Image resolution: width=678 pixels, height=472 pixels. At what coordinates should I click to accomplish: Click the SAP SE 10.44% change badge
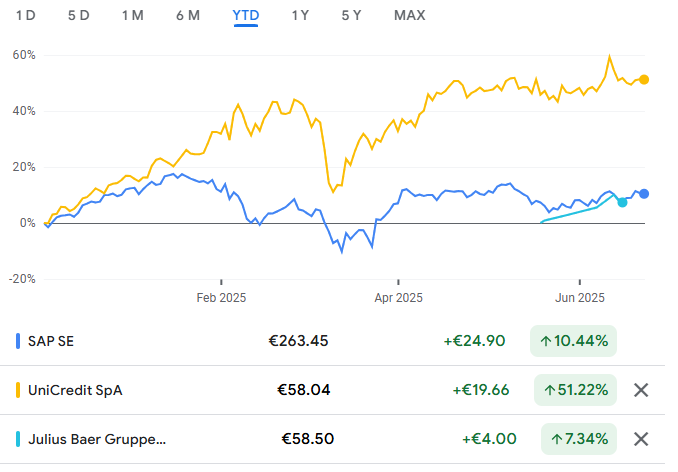pyautogui.click(x=573, y=341)
